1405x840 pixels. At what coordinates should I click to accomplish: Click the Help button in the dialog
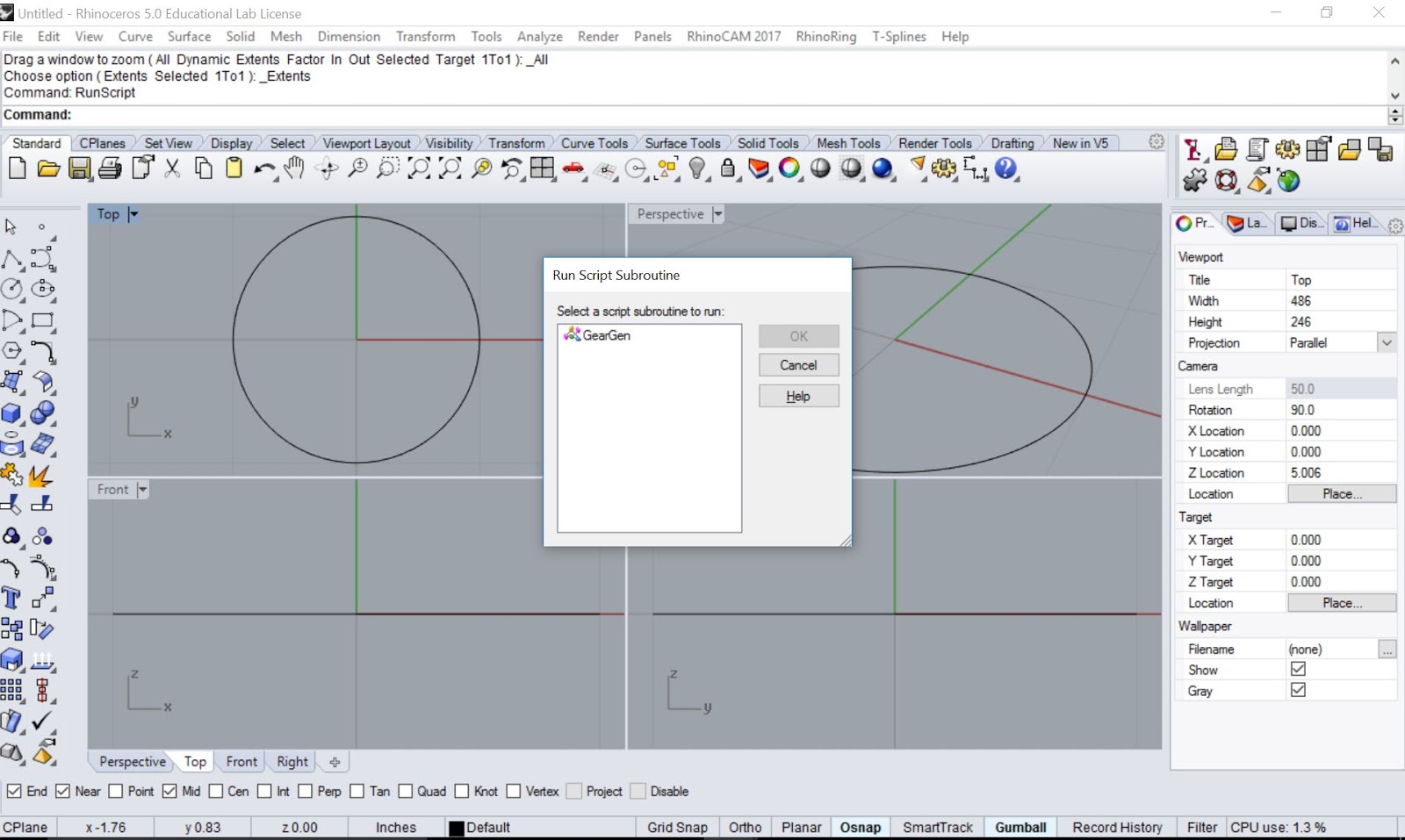798,396
